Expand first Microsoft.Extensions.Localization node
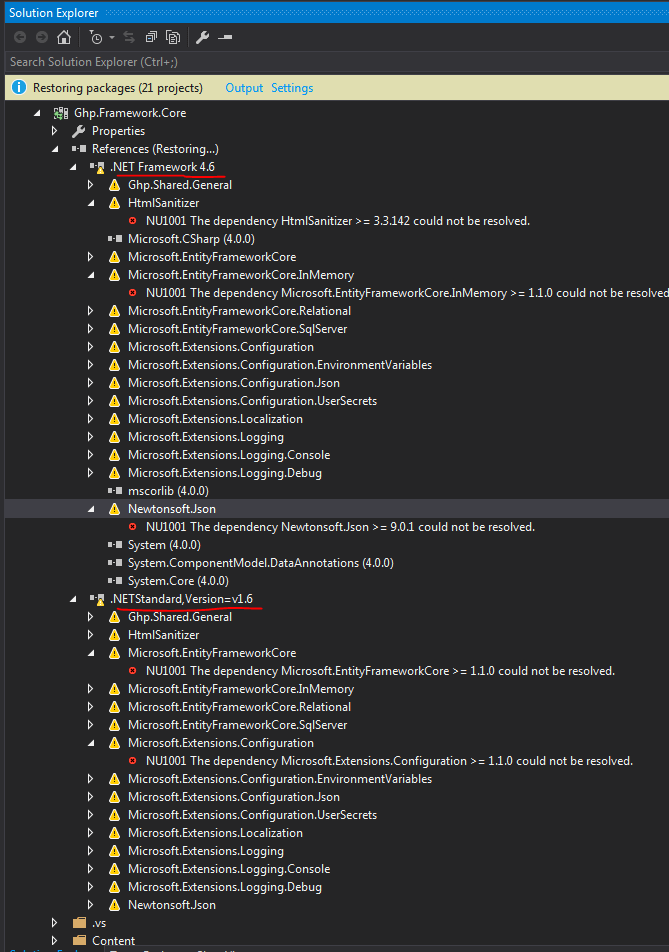The image size is (669, 952). [x=90, y=419]
